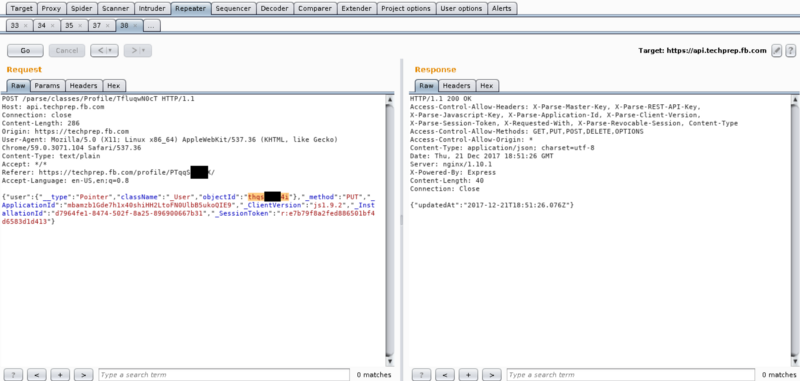Go to next match in request search
Screen dimensions: 800x381
(x=83, y=375)
